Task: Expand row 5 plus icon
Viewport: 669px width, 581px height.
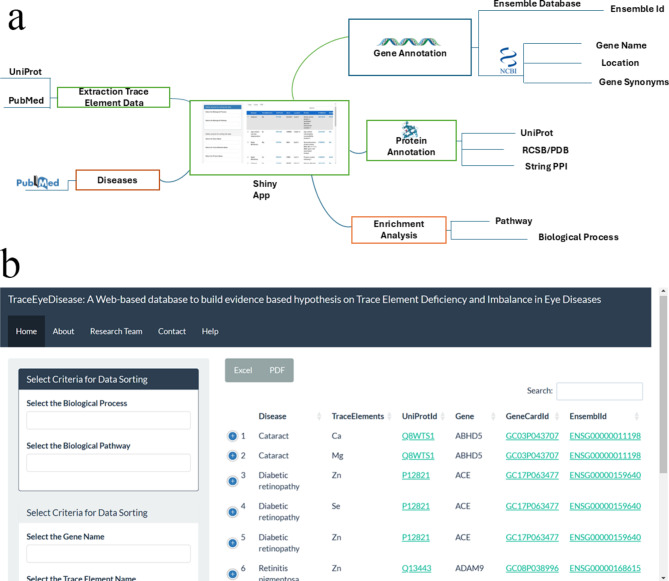Action: 233,543
